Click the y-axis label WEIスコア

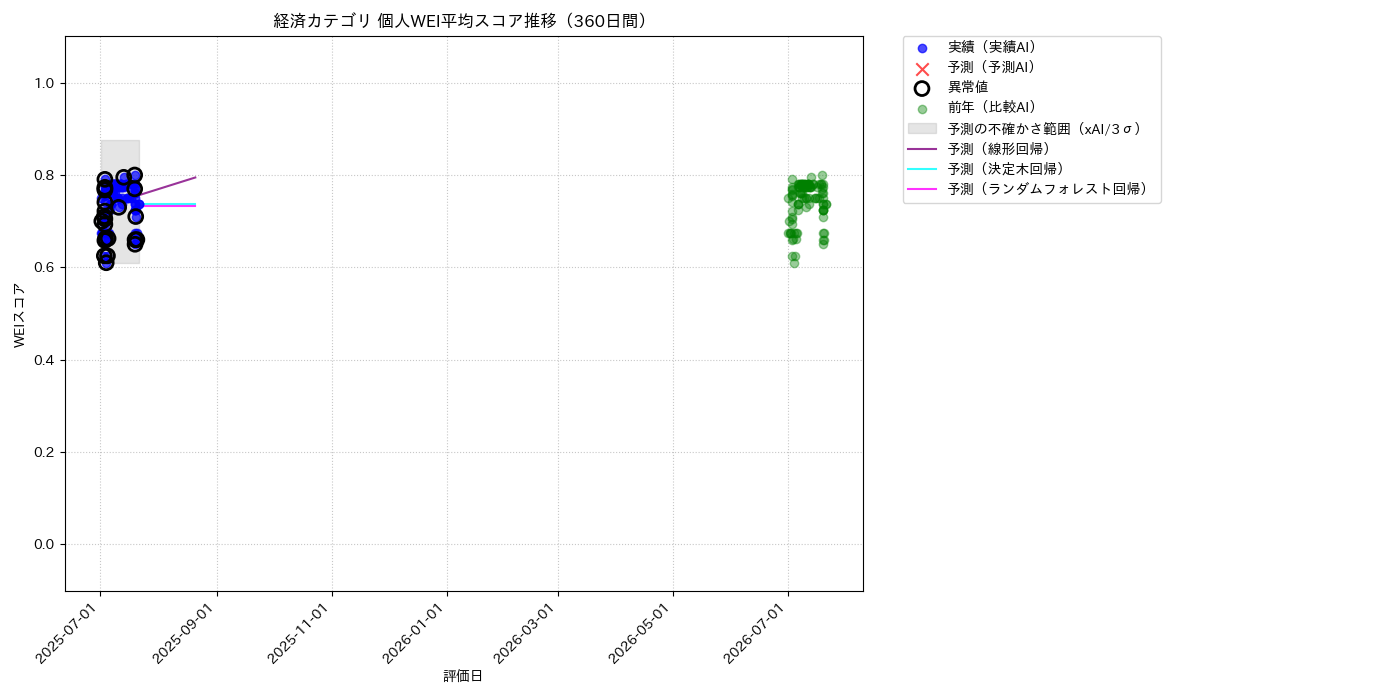pyautogui.click(x=20, y=315)
